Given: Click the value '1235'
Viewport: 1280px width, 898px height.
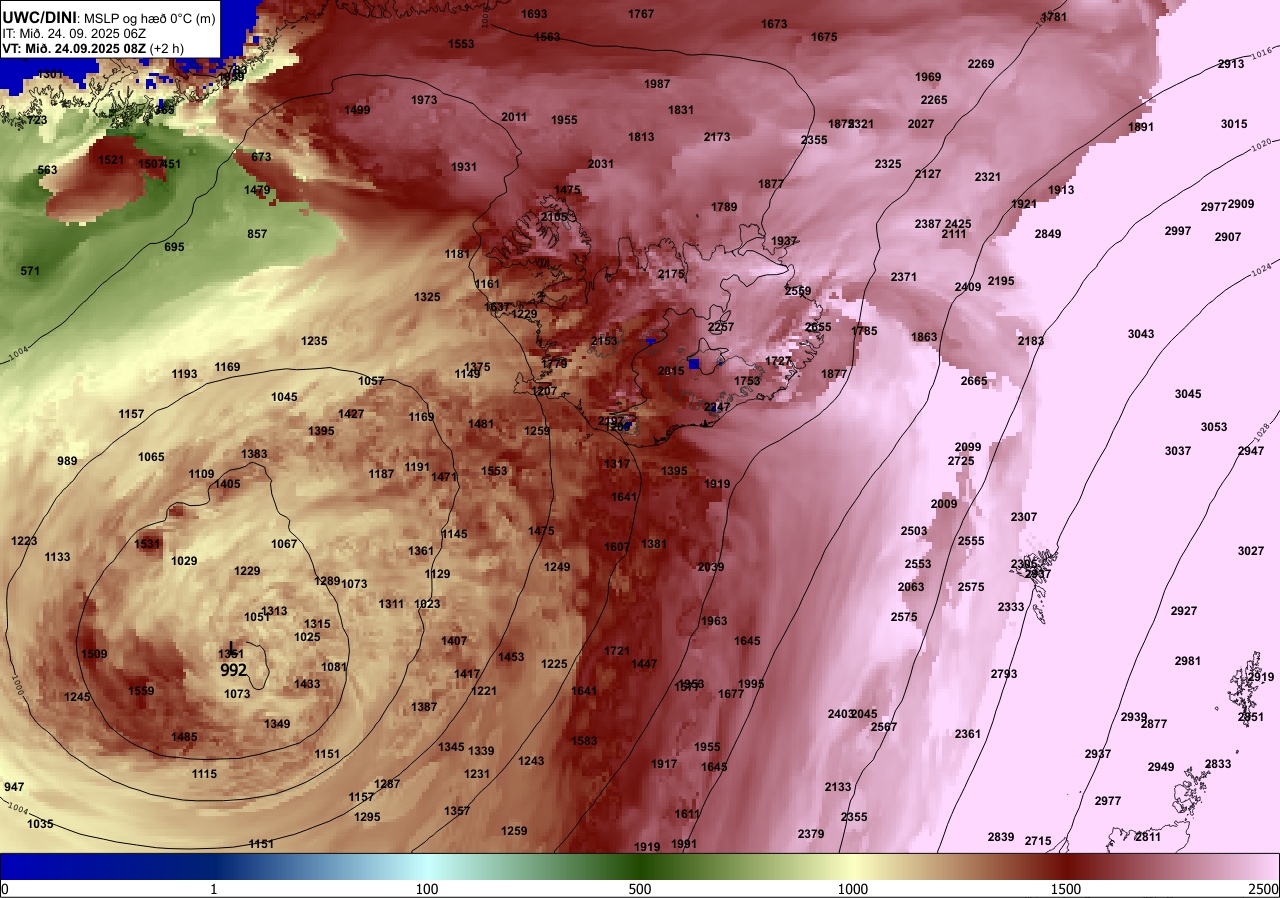Looking at the screenshot, I should pyautogui.click(x=314, y=341).
